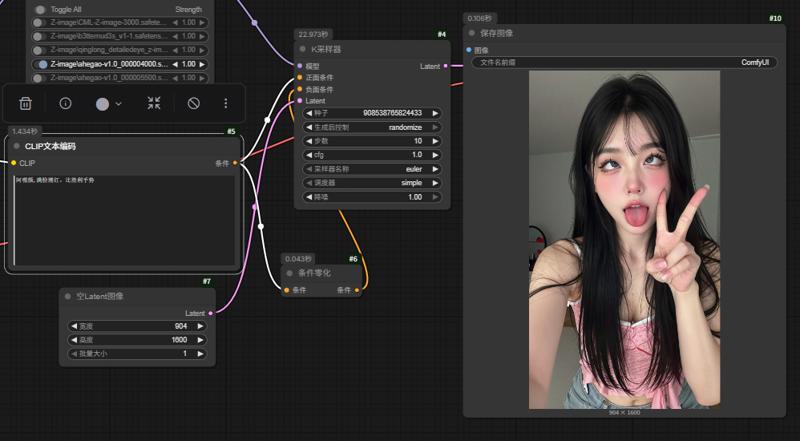This screenshot has height=441, width=800.
Task: Open the three-dot more options menu
Action: pyautogui.click(x=226, y=103)
